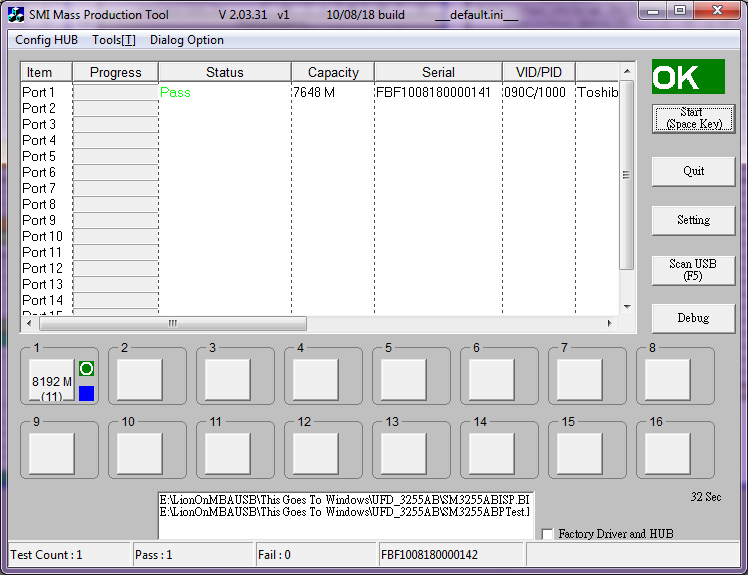Click the Debug button
The image size is (748, 575).
pos(694,318)
